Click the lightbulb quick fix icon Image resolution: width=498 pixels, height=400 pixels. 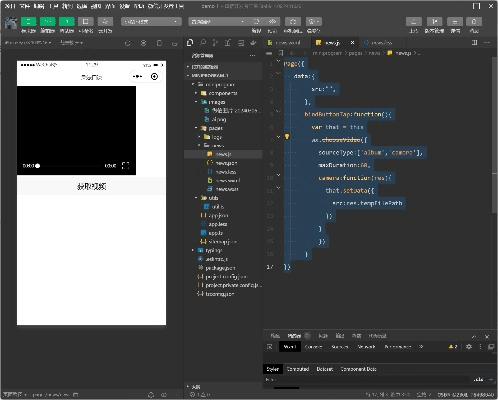pos(287,137)
